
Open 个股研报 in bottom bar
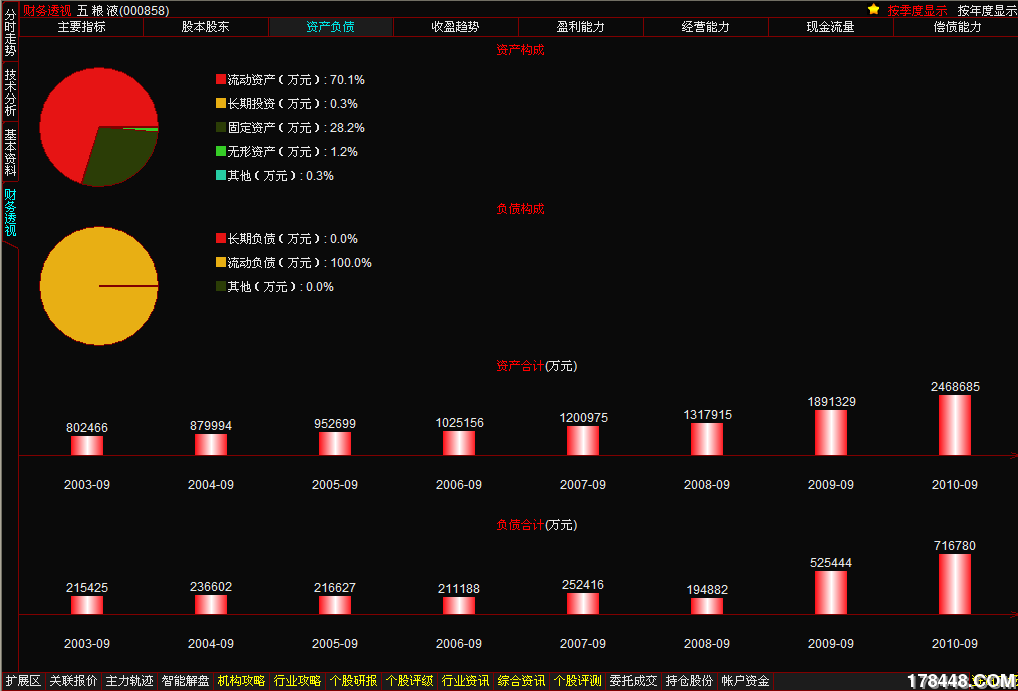(x=353, y=681)
